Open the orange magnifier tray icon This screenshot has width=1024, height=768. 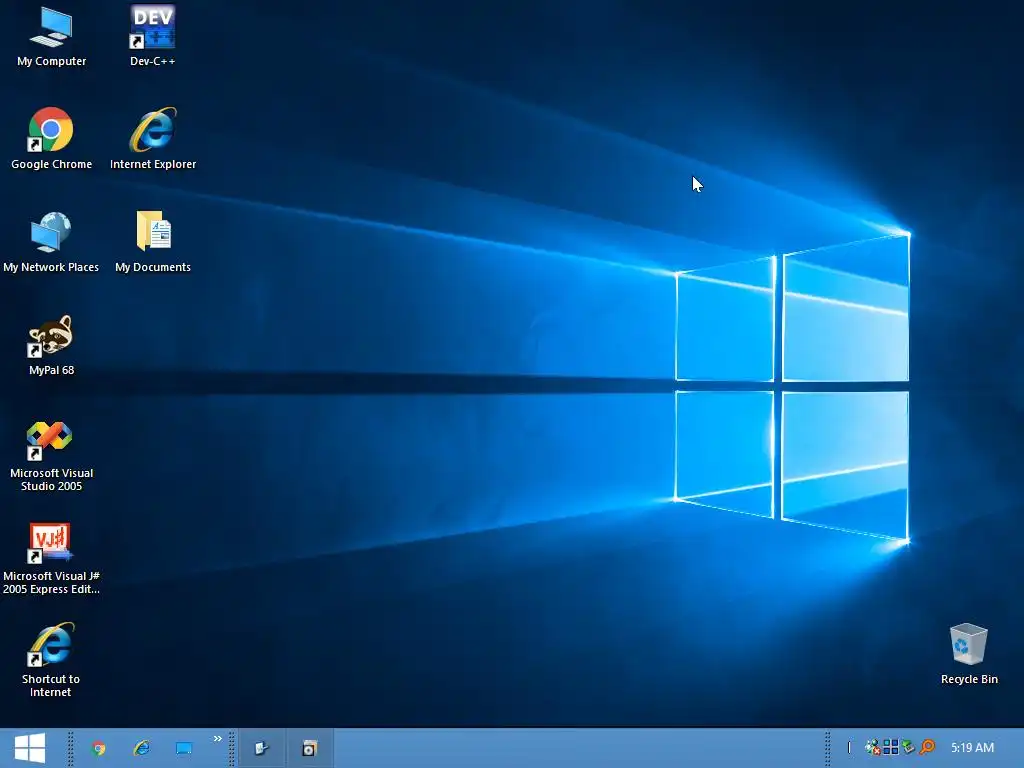tap(927, 746)
